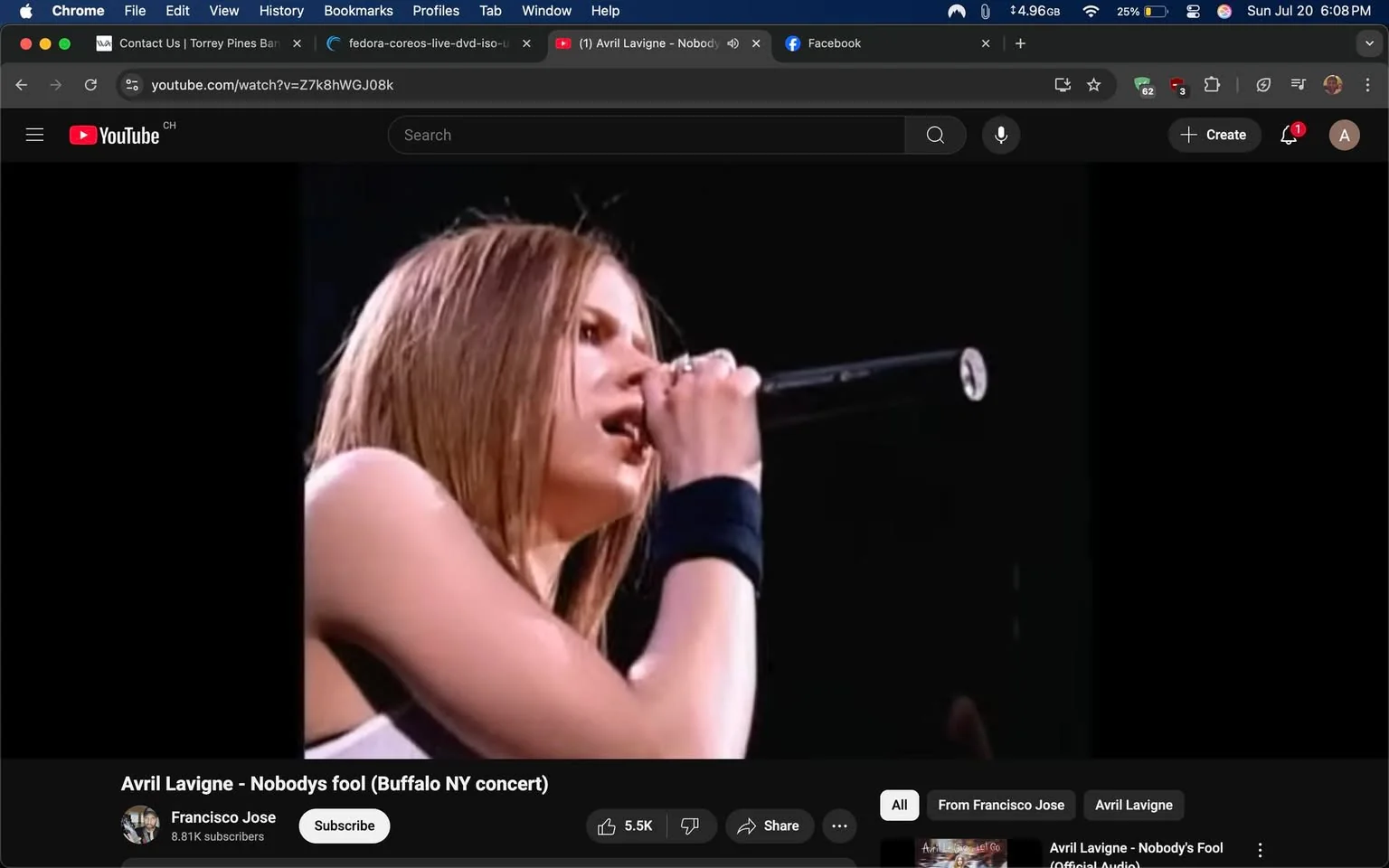Switch to Contact Us Torrey Pines tab
Viewport: 1389px width, 868px height.
[199, 43]
